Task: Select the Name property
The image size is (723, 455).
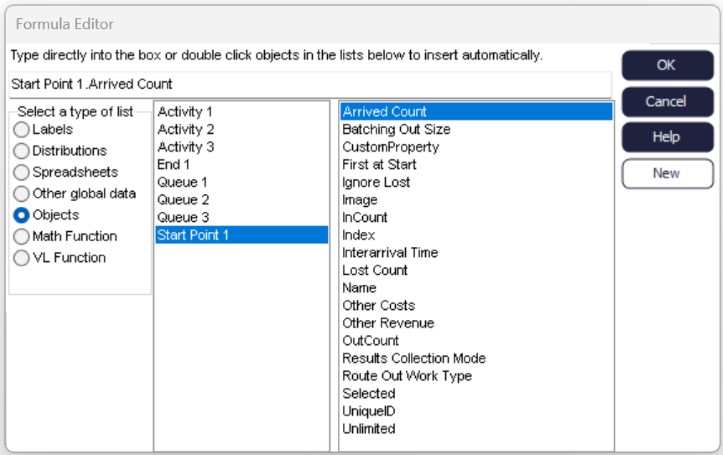Action: point(476,288)
